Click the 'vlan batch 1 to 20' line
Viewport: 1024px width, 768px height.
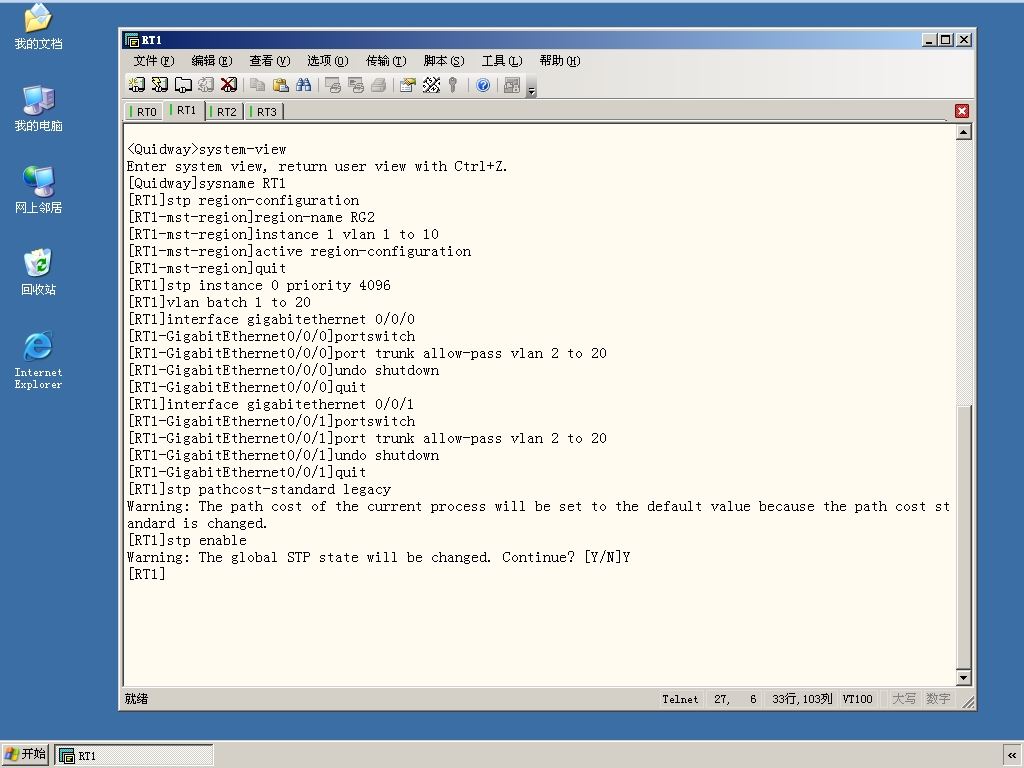click(219, 302)
